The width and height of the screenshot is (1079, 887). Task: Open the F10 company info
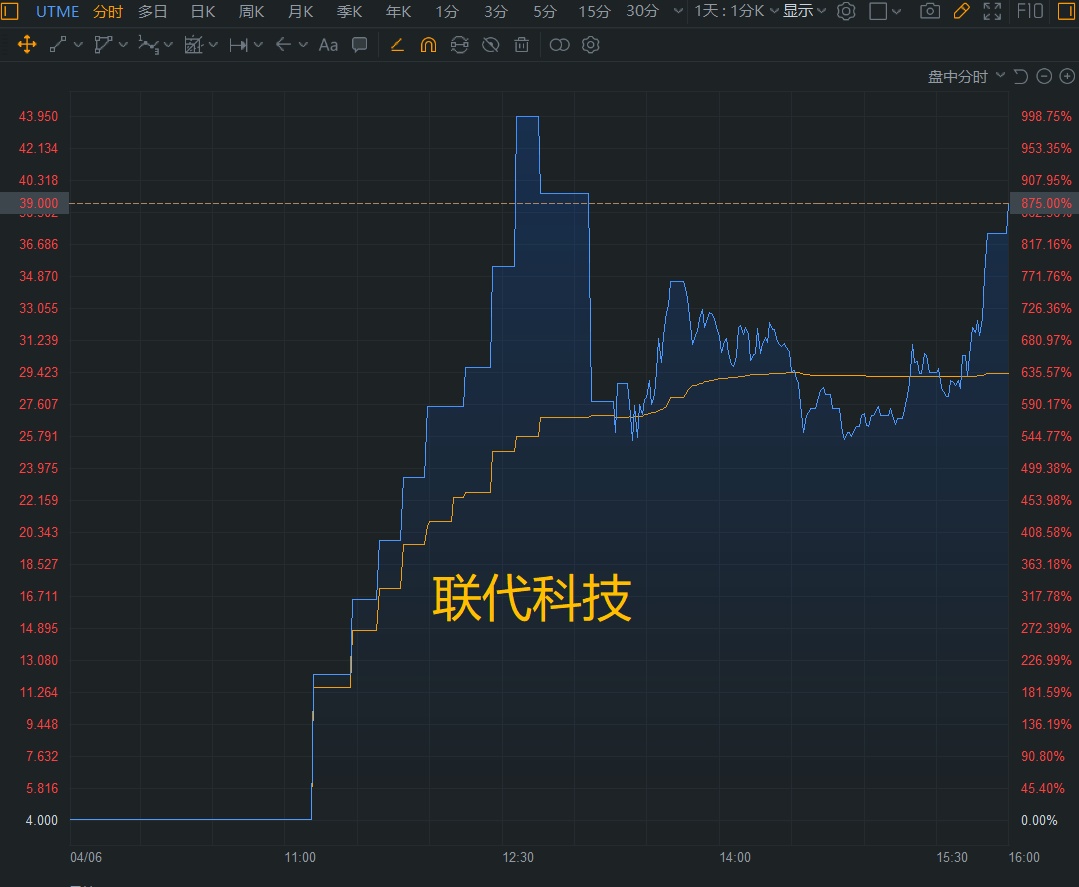pyautogui.click(x=1030, y=11)
